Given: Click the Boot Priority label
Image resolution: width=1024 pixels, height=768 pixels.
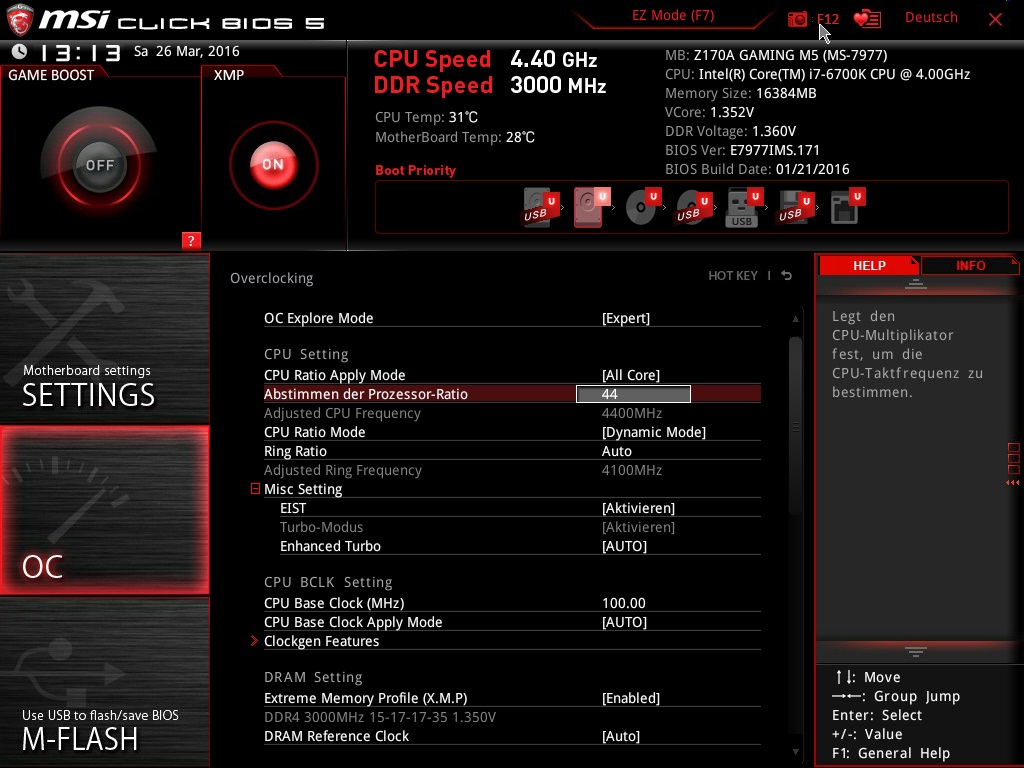Looking at the screenshot, I should pos(415,170).
